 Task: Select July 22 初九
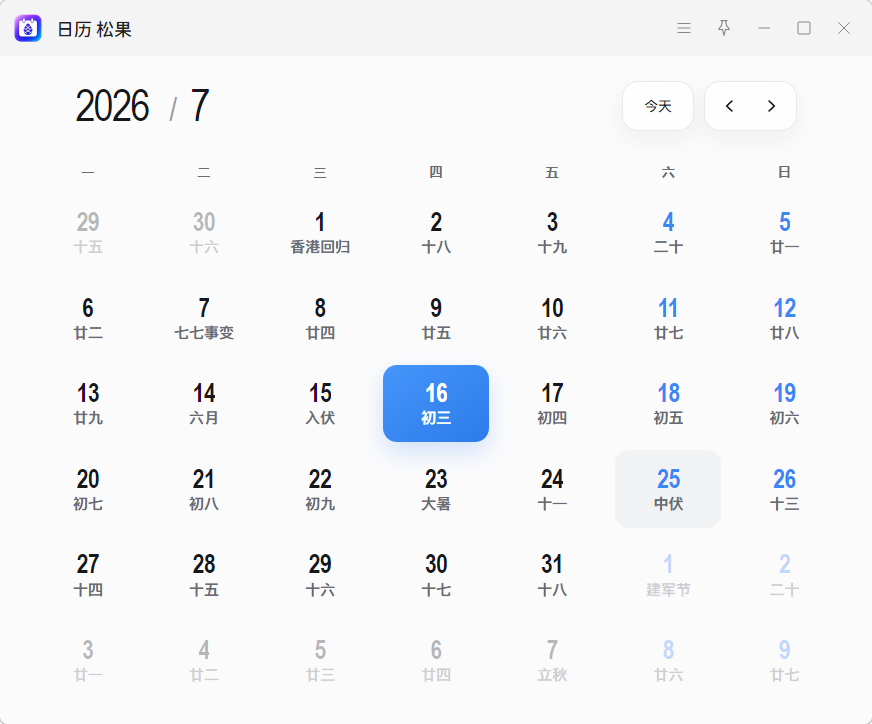pos(320,489)
